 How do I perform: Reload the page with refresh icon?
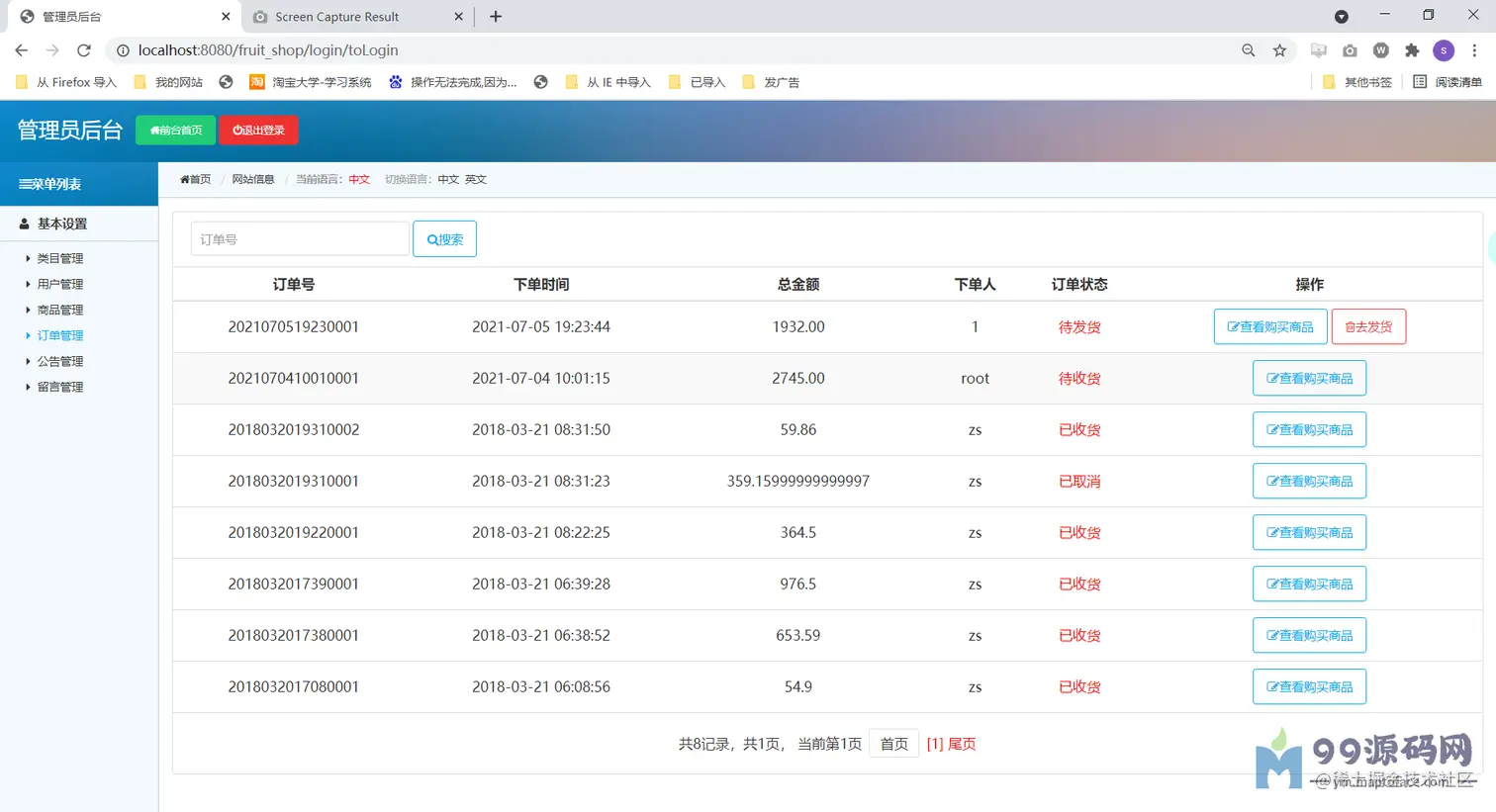coord(84,50)
